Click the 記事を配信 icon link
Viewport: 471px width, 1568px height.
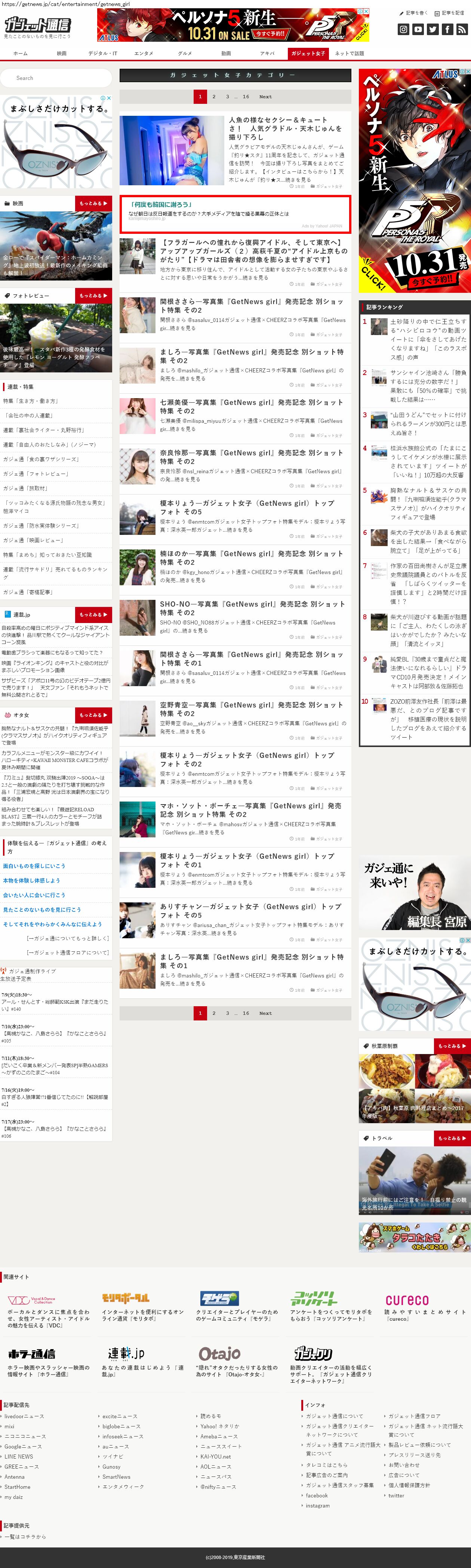(x=450, y=13)
